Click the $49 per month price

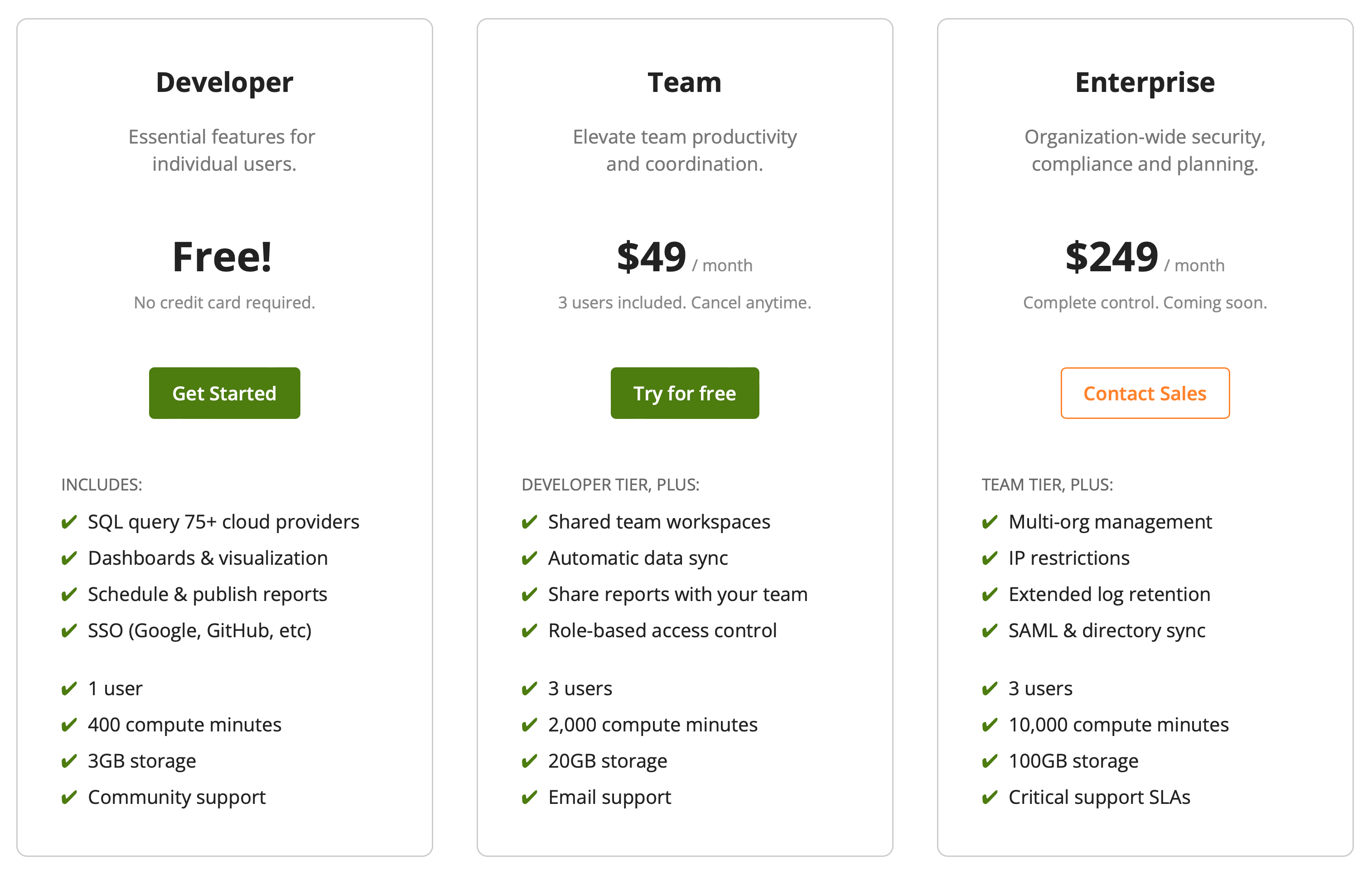pos(685,258)
